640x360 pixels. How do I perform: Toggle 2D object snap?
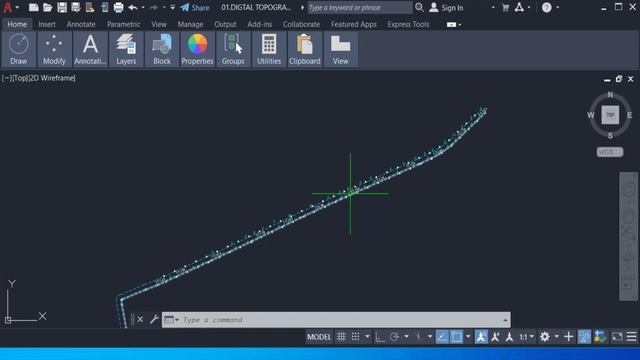pos(456,337)
